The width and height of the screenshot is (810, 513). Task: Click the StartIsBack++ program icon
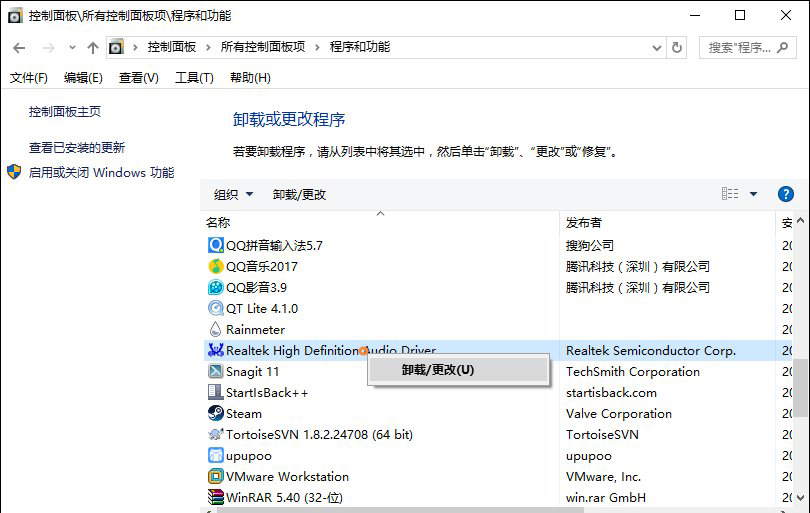215,392
